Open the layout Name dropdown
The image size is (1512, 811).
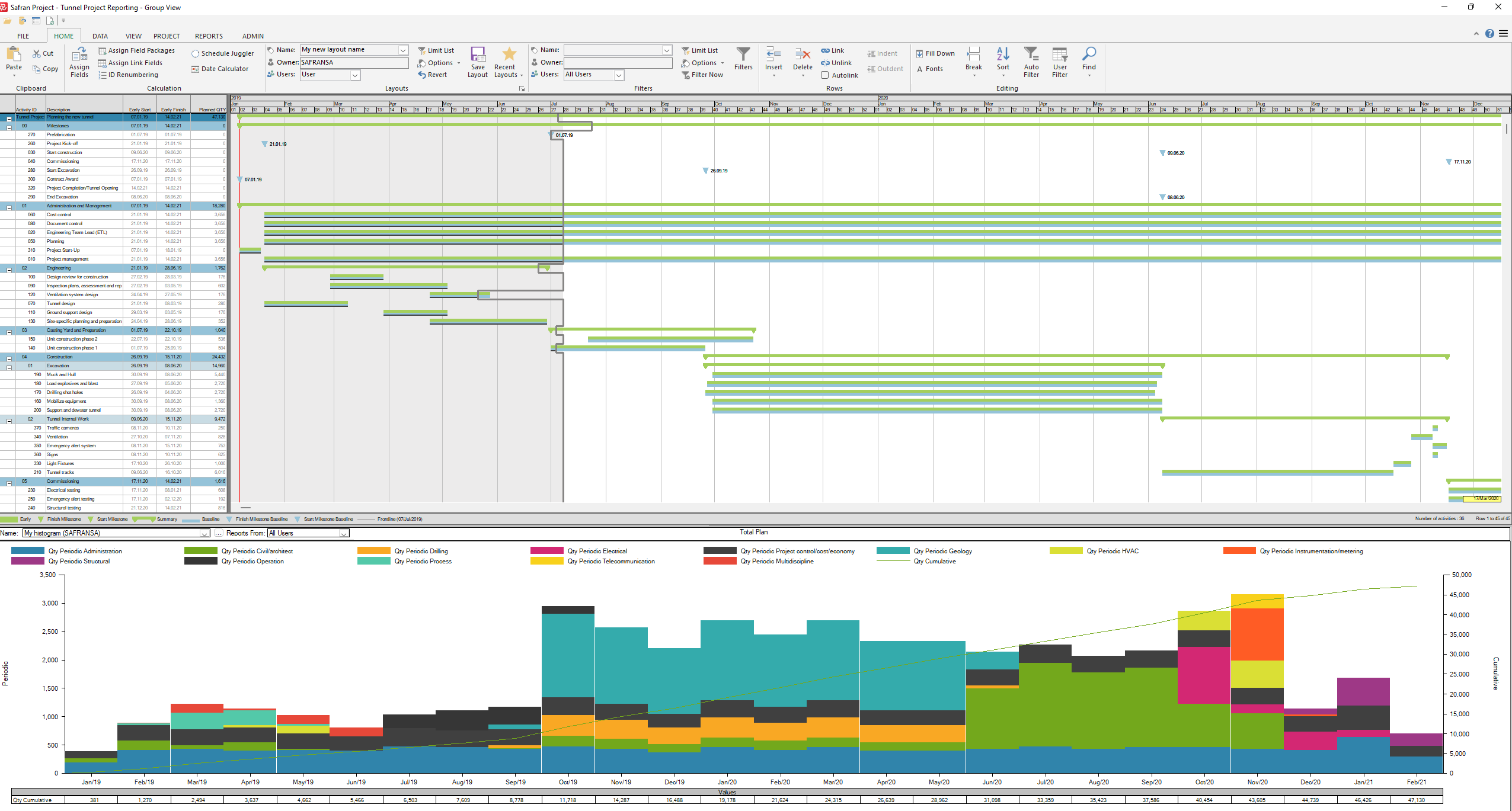coord(403,50)
